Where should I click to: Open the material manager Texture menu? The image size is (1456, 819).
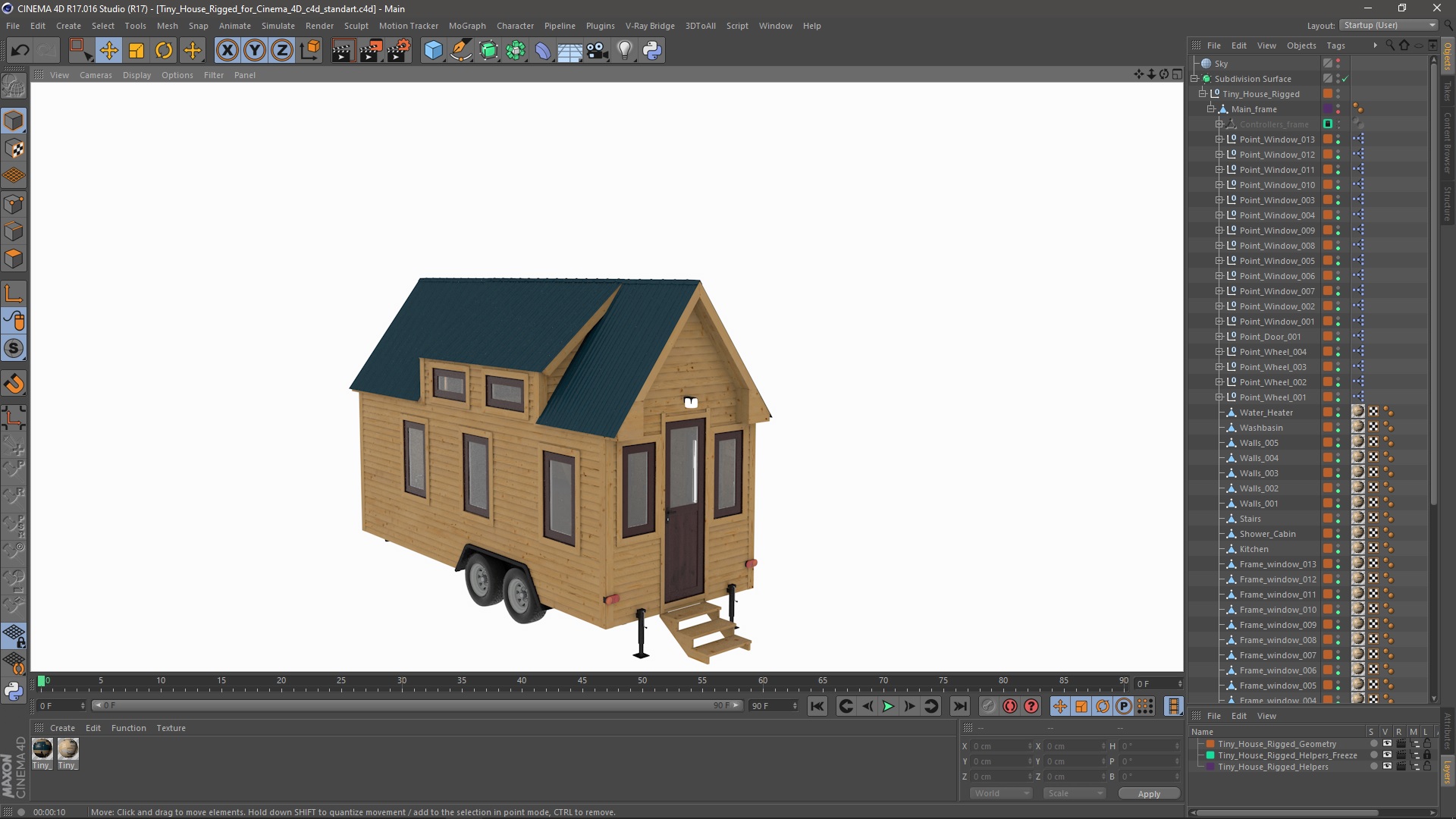(x=171, y=728)
